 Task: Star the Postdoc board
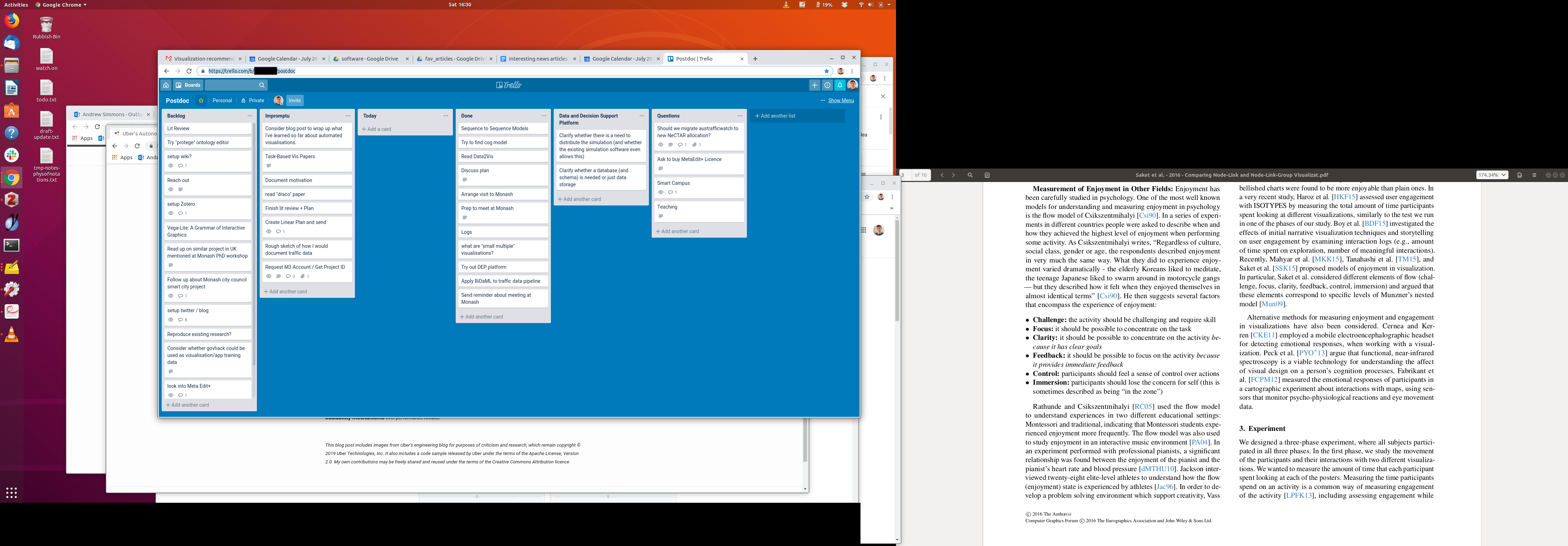pyautogui.click(x=201, y=100)
